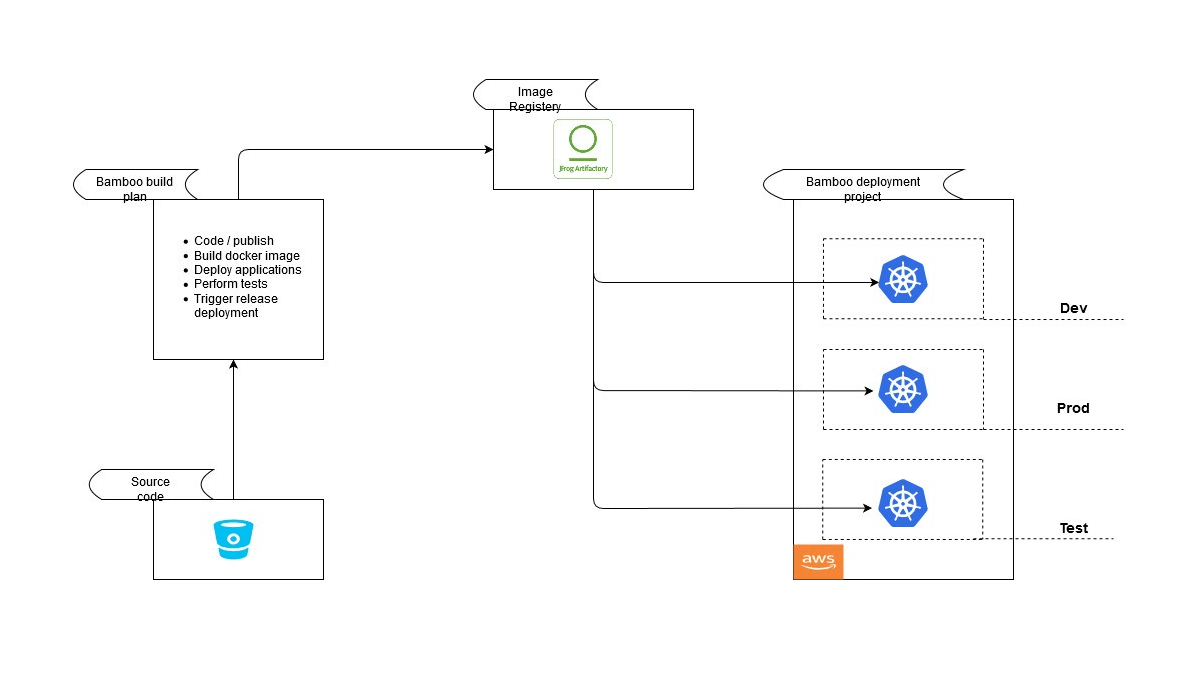
Task: Select the Bitbucket bucket icon
Action: point(233,539)
